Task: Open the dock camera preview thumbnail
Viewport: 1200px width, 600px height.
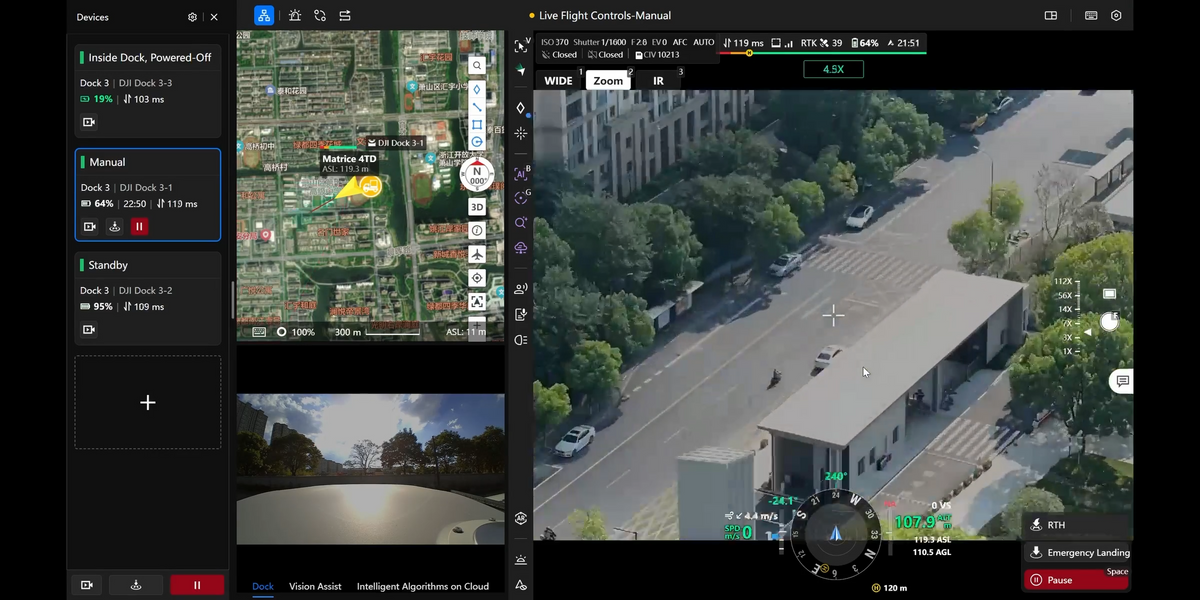Action: pos(370,469)
